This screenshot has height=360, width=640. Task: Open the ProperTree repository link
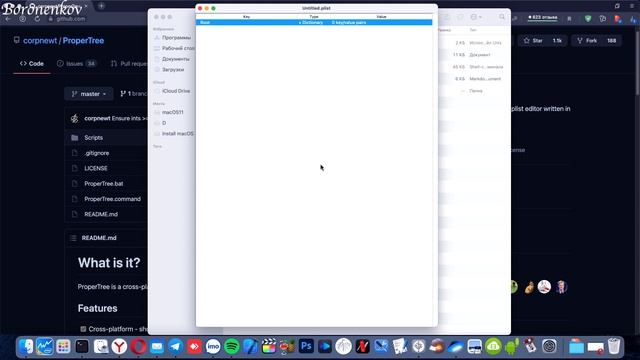pyautogui.click(x=83, y=40)
